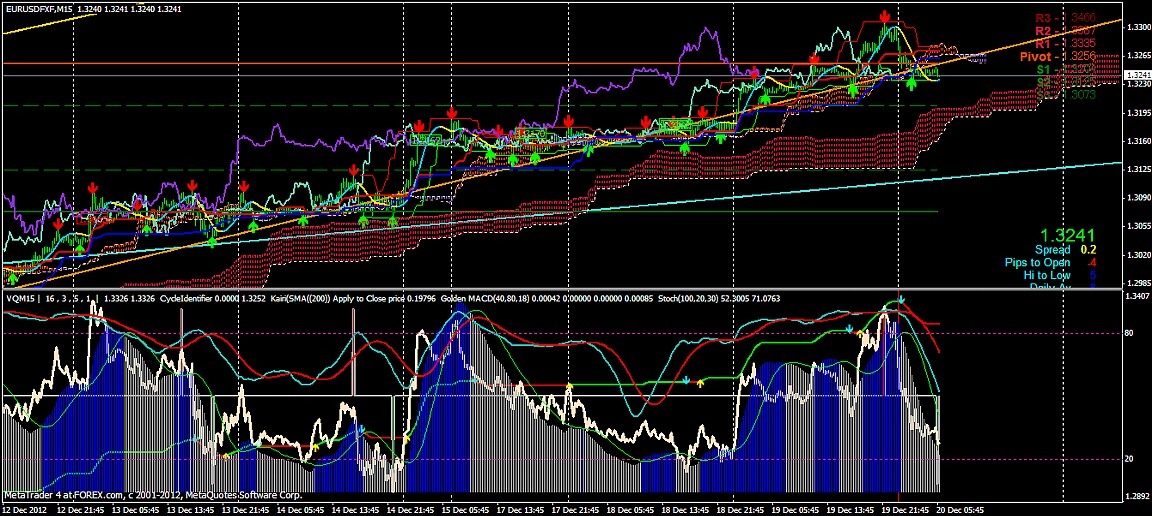Click the 14 Dec 05:45 time label
Image resolution: width=1152 pixels, height=516 pixels.
pyautogui.click(x=302, y=509)
